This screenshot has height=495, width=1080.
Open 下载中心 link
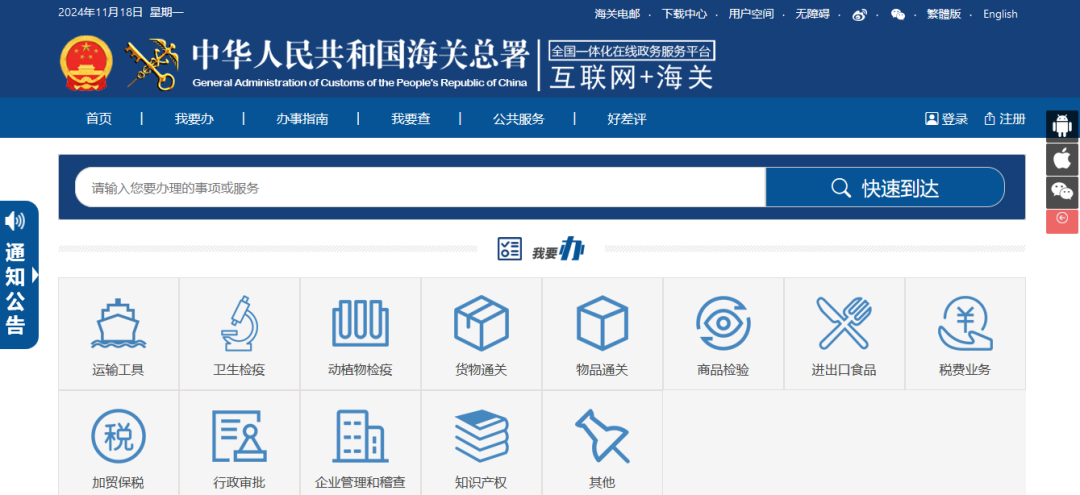coord(684,14)
